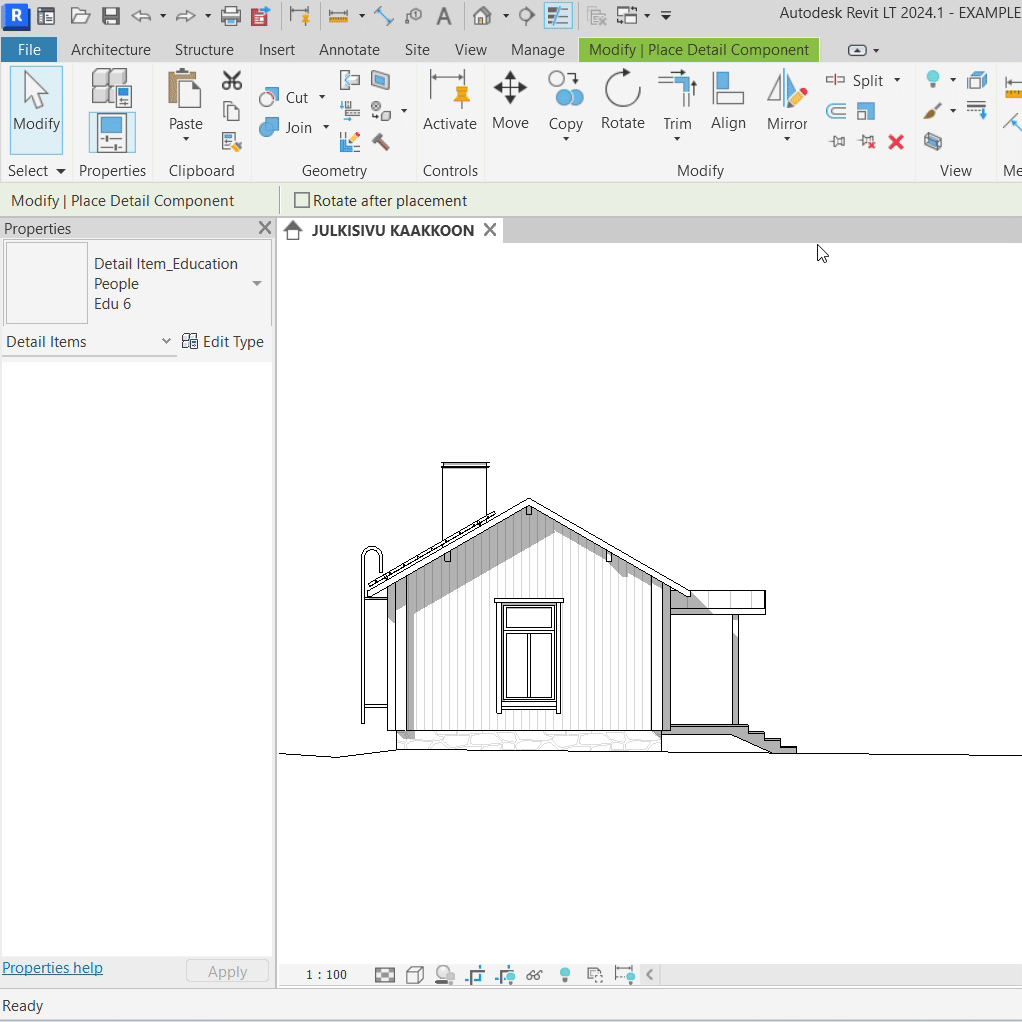The width and height of the screenshot is (1022, 1022).
Task: Click the Visual Style cube icon
Action: (x=415, y=974)
